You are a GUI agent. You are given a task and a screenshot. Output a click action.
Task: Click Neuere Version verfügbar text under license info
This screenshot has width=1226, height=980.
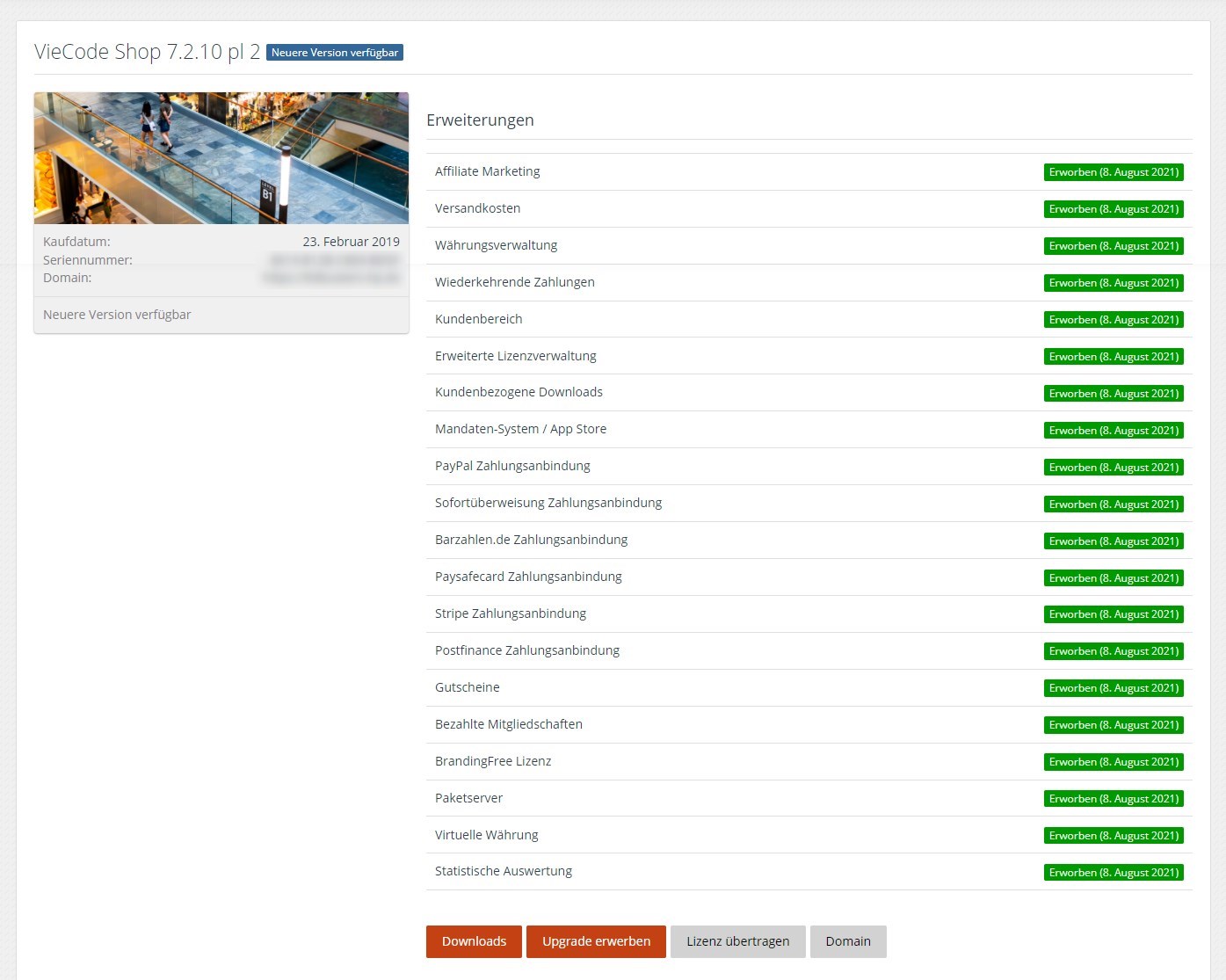pos(117,315)
